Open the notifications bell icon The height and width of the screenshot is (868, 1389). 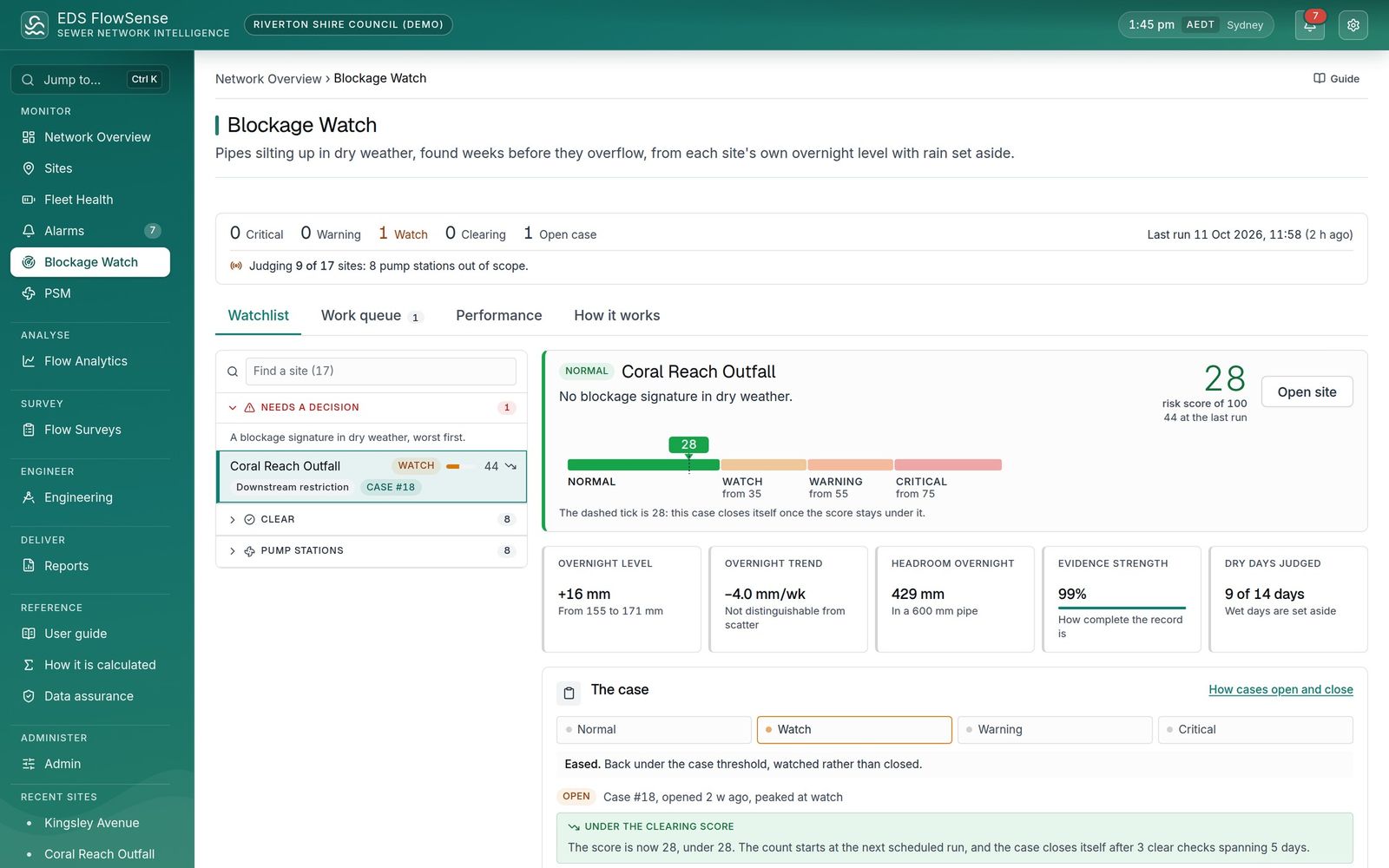pyautogui.click(x=1309, y=25)
